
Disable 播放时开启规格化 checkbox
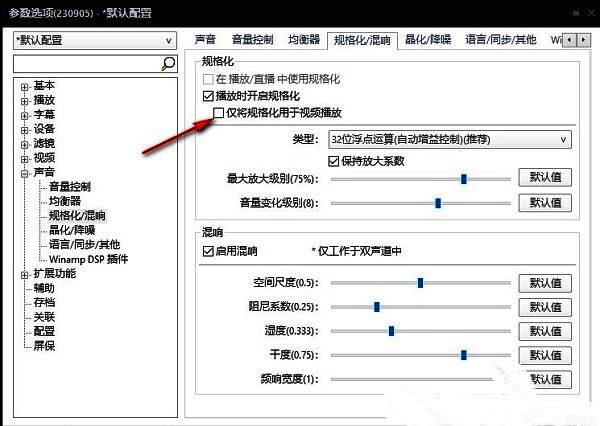pyautogui.click(x=208, y=96)
